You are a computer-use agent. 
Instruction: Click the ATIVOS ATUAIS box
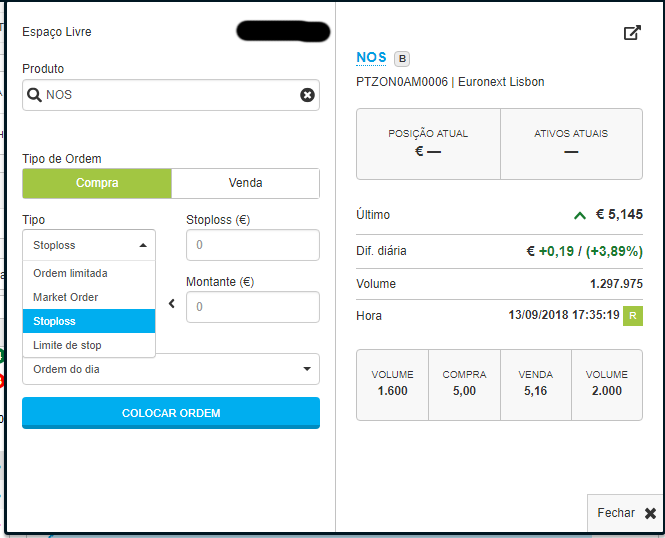[571, 144]
